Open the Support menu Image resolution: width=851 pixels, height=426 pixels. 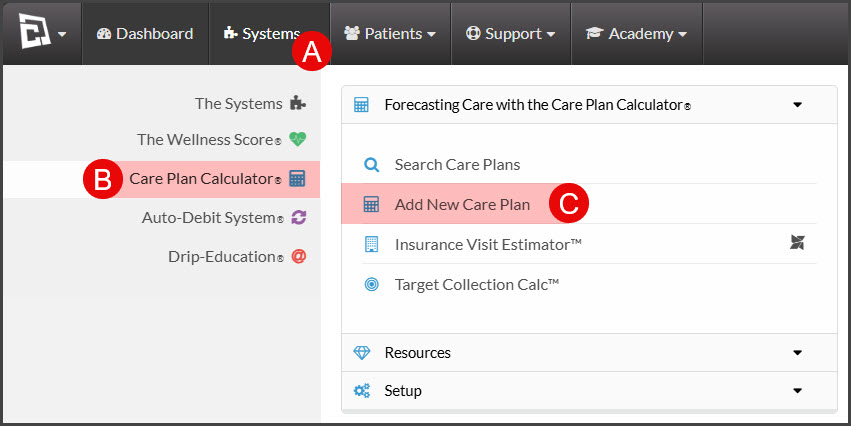click(x=511, y=34)
